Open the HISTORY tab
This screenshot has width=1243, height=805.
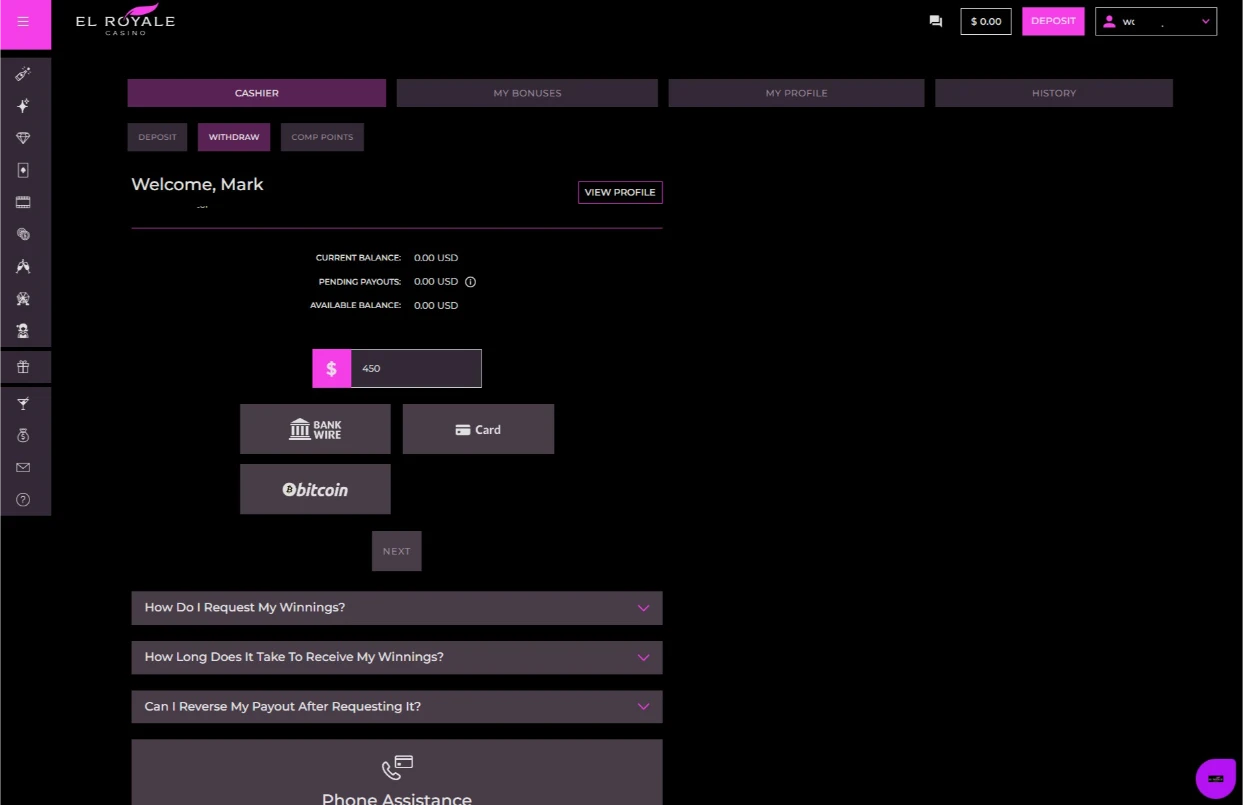[1054, 93]
